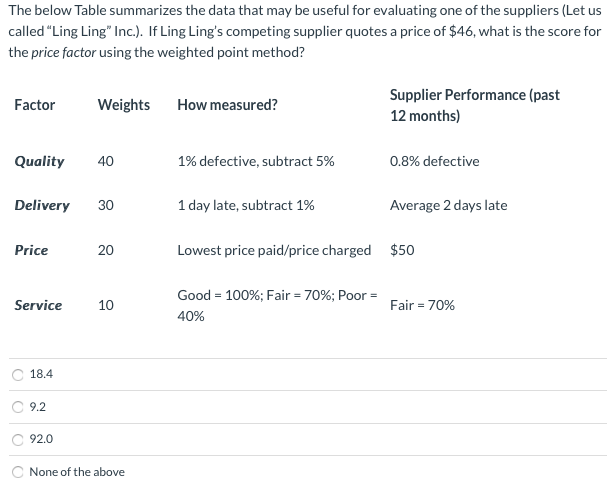Click the Factor column header
The image size is (611, 497).
[35, 105]
